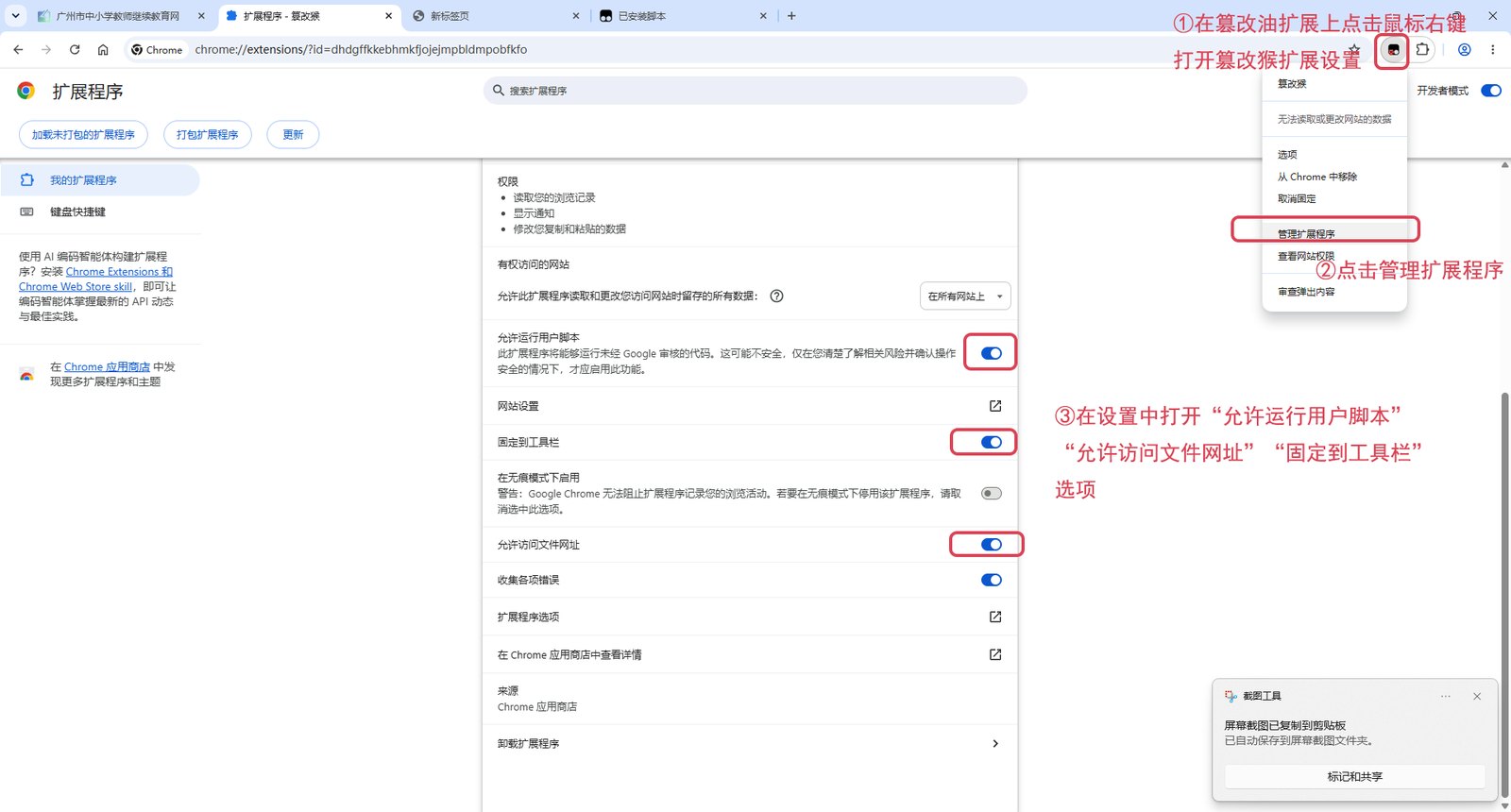Image resolution: width=1511 pixels, height=812 pixels.
Task: Open 在 Chrome 应用商店中查看详情 external-link icon
Action: click(x=995, y=654)
